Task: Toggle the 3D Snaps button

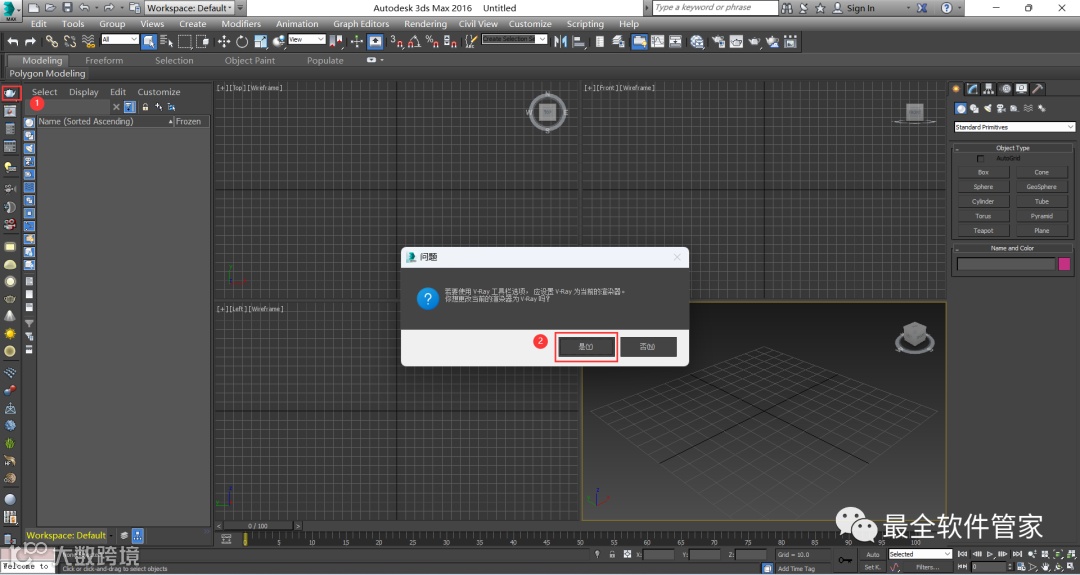Action: click(x=396, y=42)
